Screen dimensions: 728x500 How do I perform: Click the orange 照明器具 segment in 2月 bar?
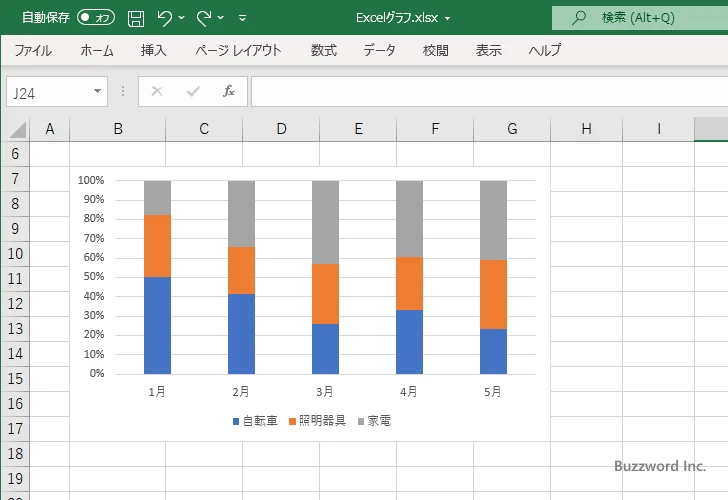click(x=241, y=270)
